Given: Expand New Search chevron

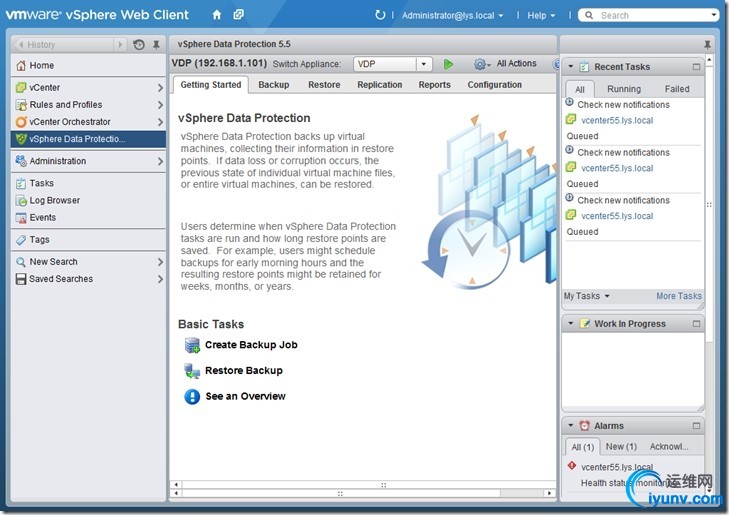Looking at the screenshot, I should (160, 262).
